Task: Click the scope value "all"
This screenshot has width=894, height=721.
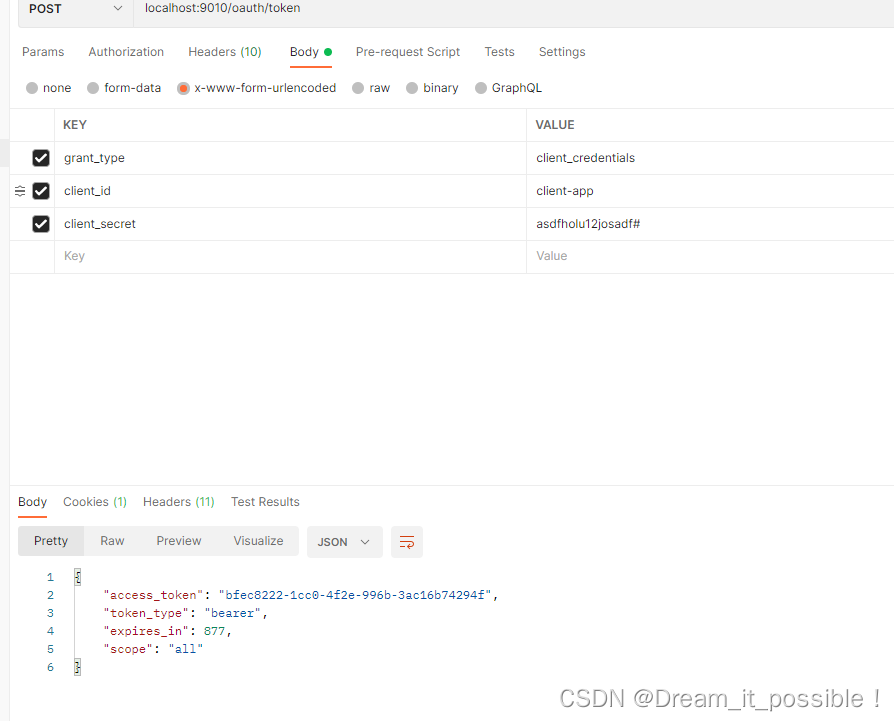Action: (186, 649)
